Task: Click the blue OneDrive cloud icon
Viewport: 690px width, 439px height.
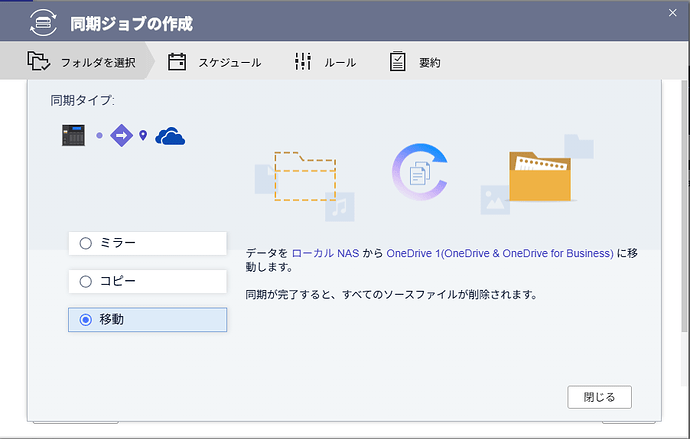Action: 170,134
